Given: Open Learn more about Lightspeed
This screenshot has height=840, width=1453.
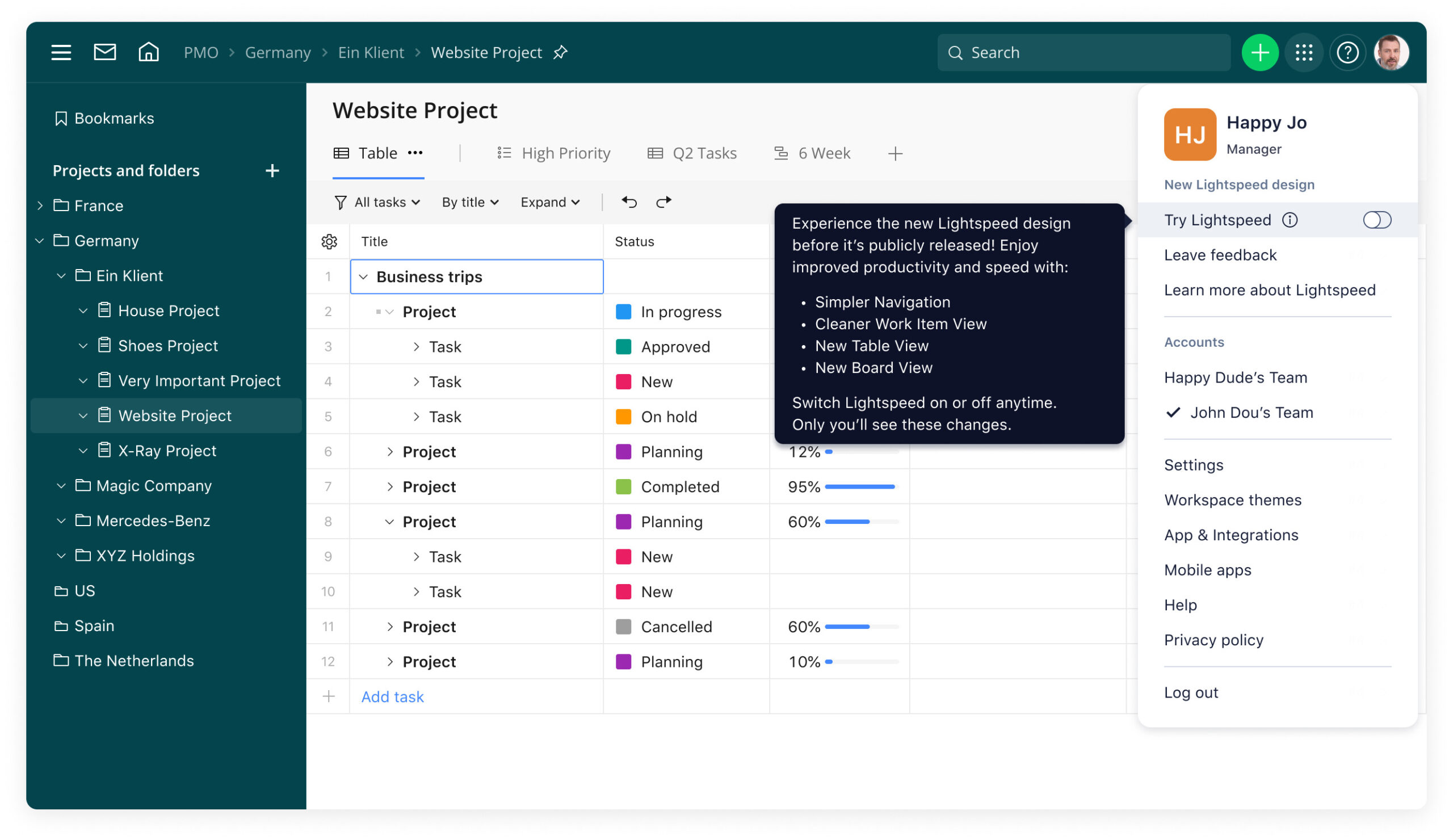Looking at the screenshot, I should (x=1270, y=290).
